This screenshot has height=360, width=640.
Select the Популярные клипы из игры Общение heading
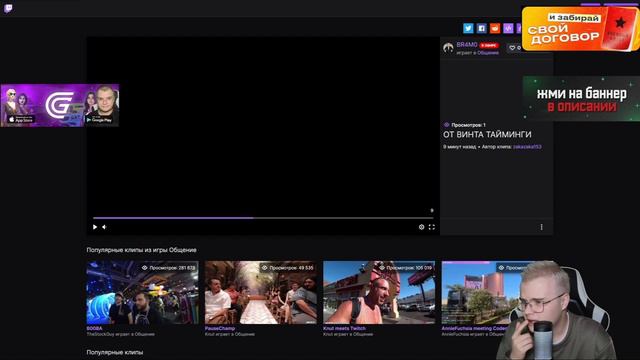point(141,250)
